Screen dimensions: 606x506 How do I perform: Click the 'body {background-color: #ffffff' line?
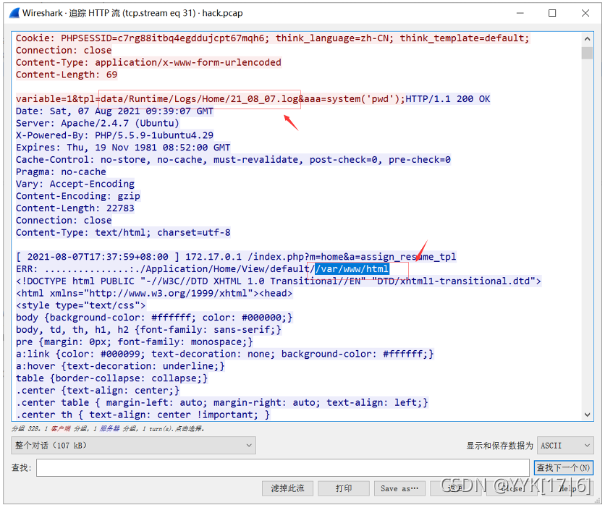154,317
